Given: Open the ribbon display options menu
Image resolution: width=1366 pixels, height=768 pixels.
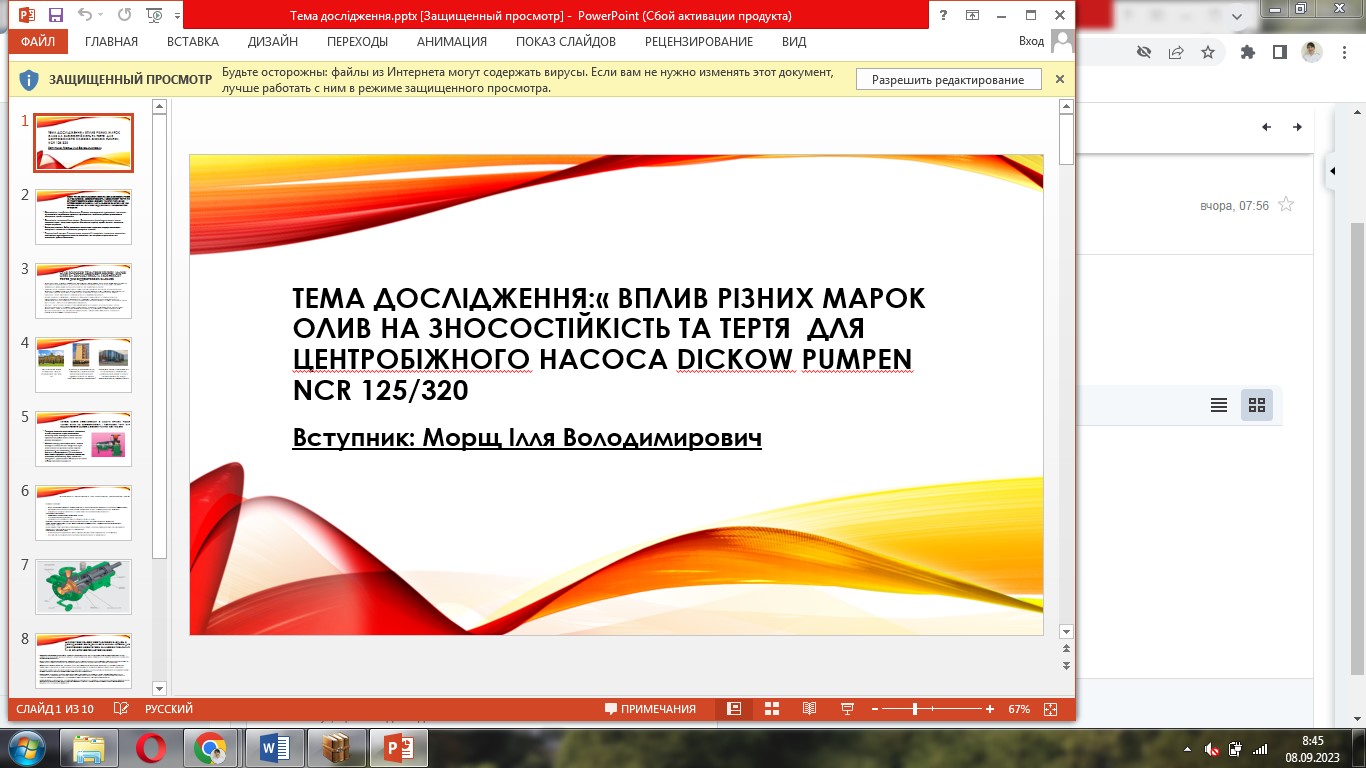Looking at the screenshot, I should coord(972,16).
